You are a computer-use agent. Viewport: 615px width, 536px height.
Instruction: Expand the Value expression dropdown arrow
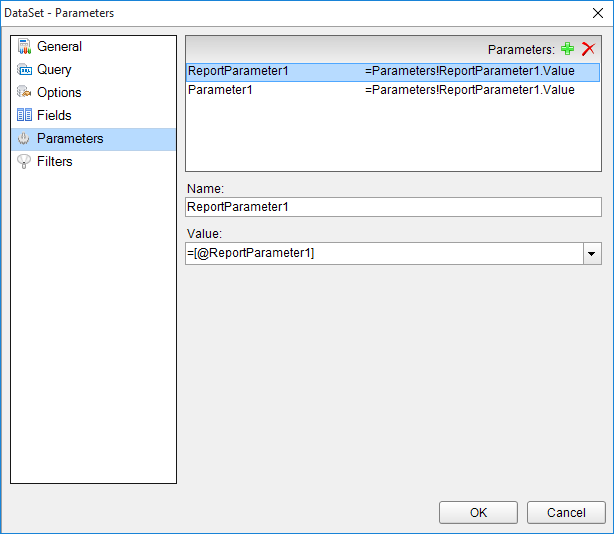coord(591,254)
